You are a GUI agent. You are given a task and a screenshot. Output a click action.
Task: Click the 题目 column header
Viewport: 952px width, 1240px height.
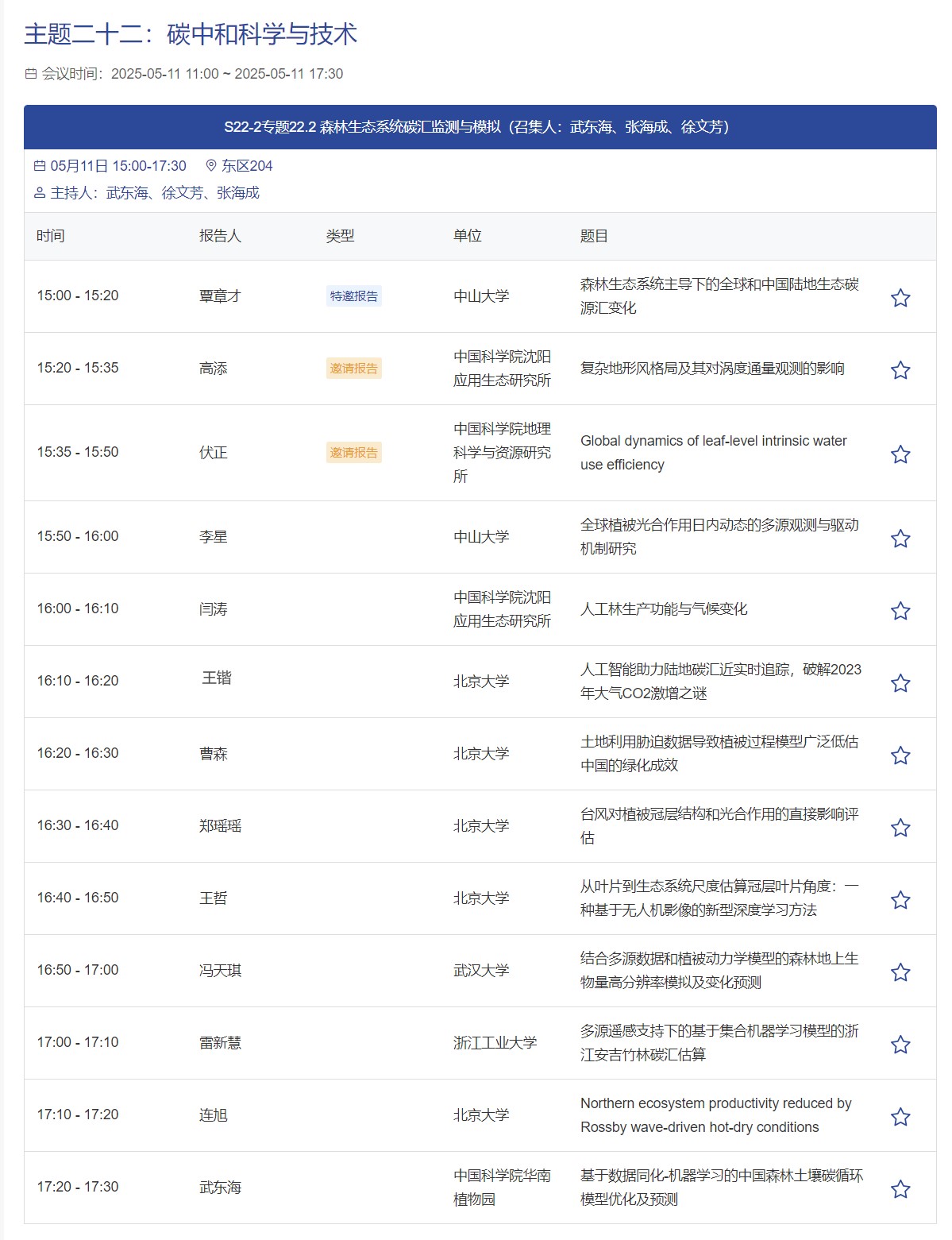(594, 236)
